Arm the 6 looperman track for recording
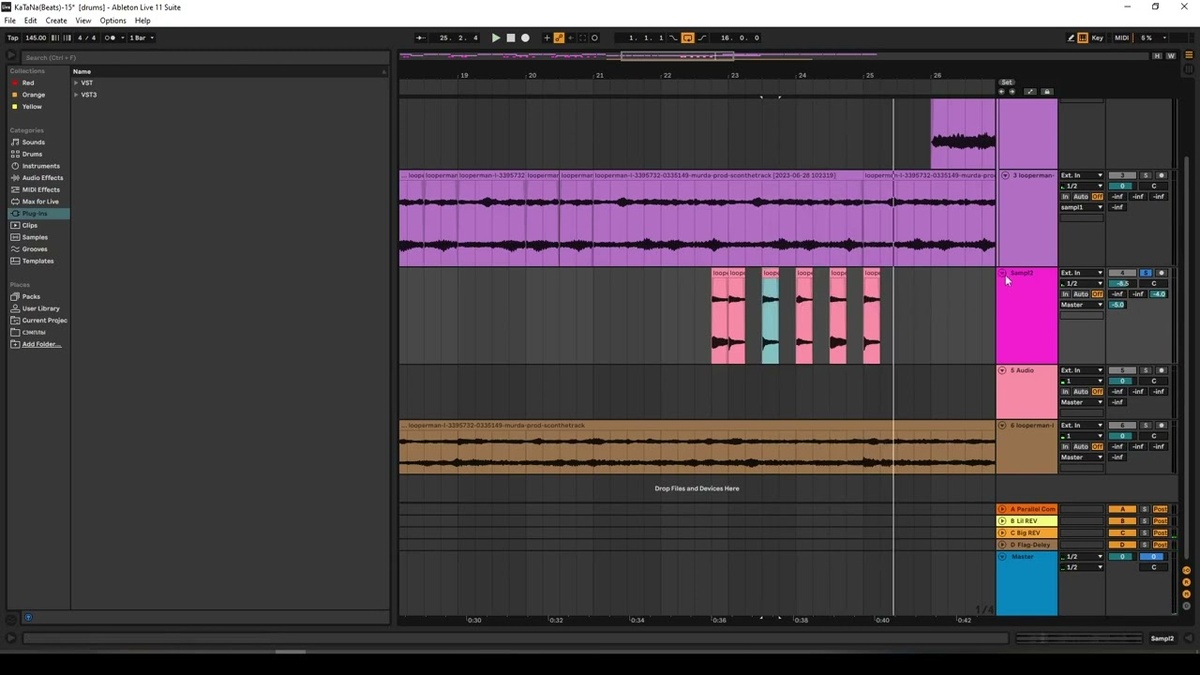Screen dimensions: 1200x675 click(1160, 426)
